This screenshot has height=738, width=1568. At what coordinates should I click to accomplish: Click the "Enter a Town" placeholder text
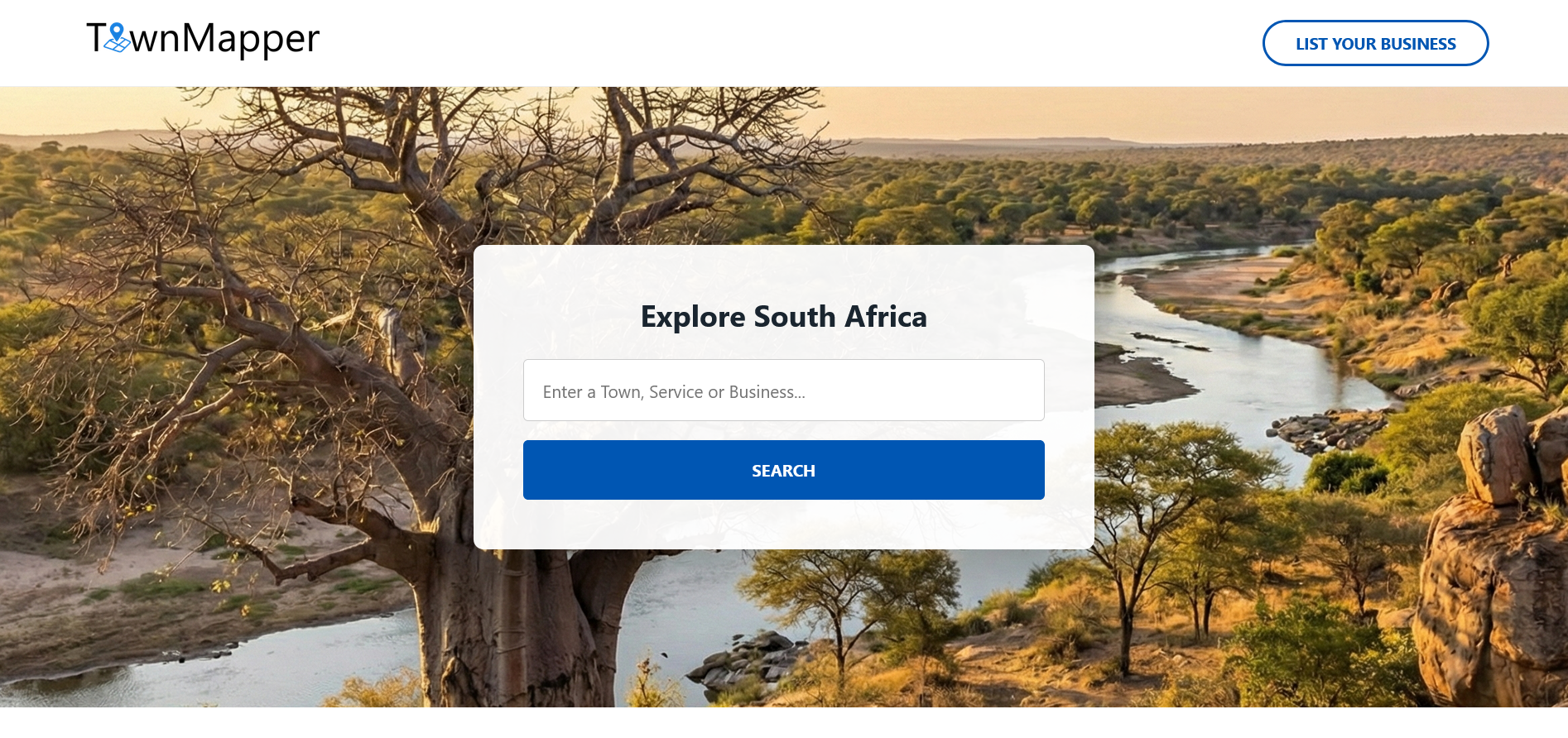[x=674, y=392]
